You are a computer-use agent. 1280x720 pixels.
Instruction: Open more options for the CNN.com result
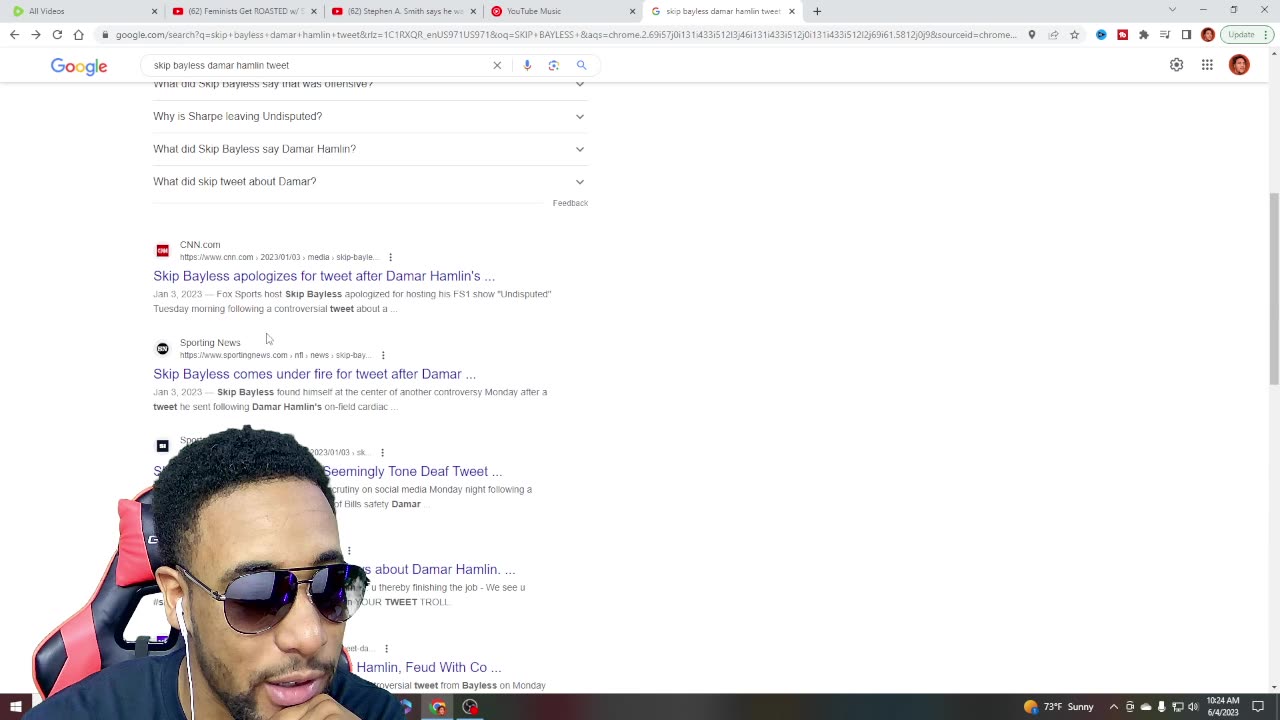390,257
